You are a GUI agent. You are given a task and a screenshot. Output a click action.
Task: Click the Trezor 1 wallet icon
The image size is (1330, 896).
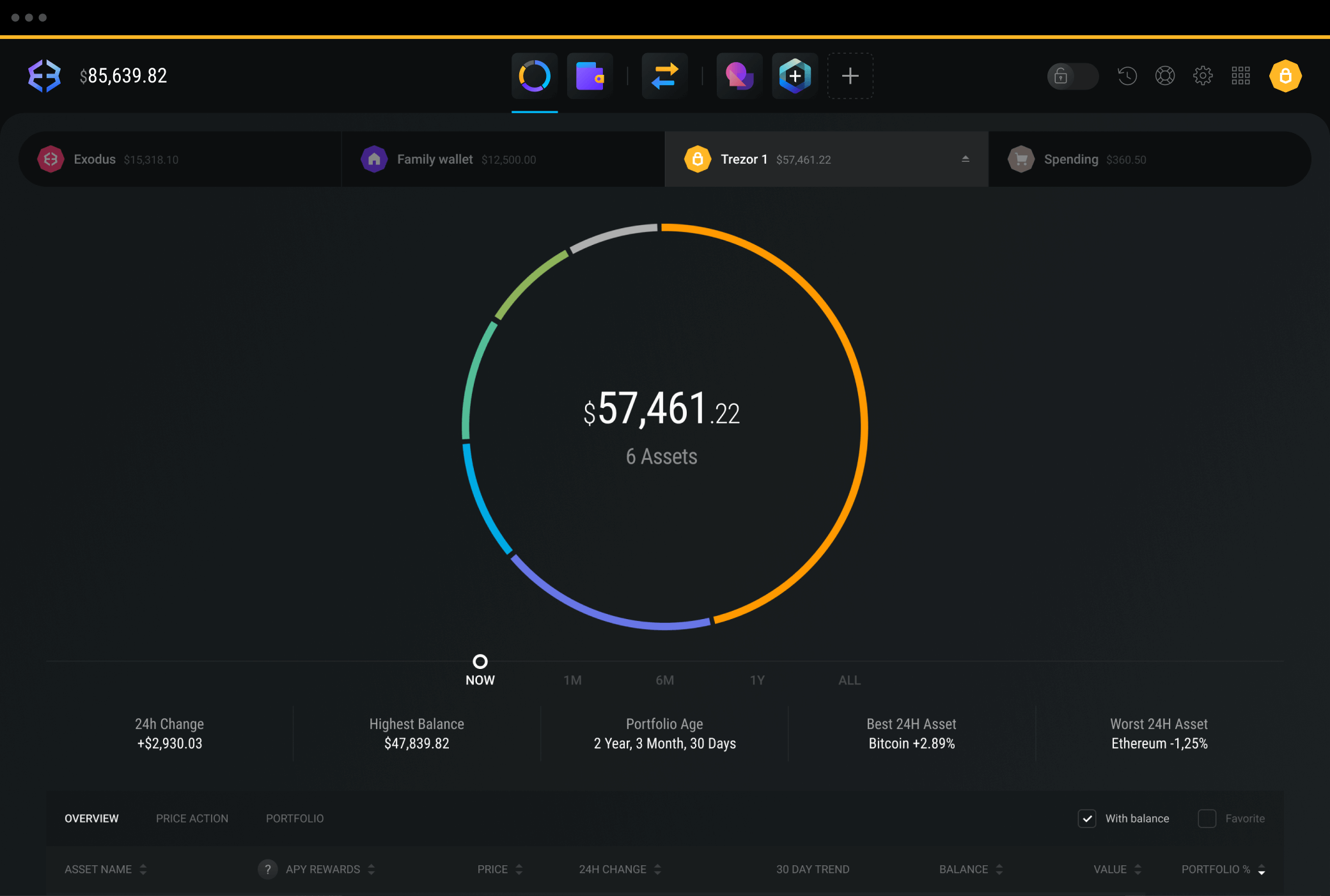click(697, 158)
